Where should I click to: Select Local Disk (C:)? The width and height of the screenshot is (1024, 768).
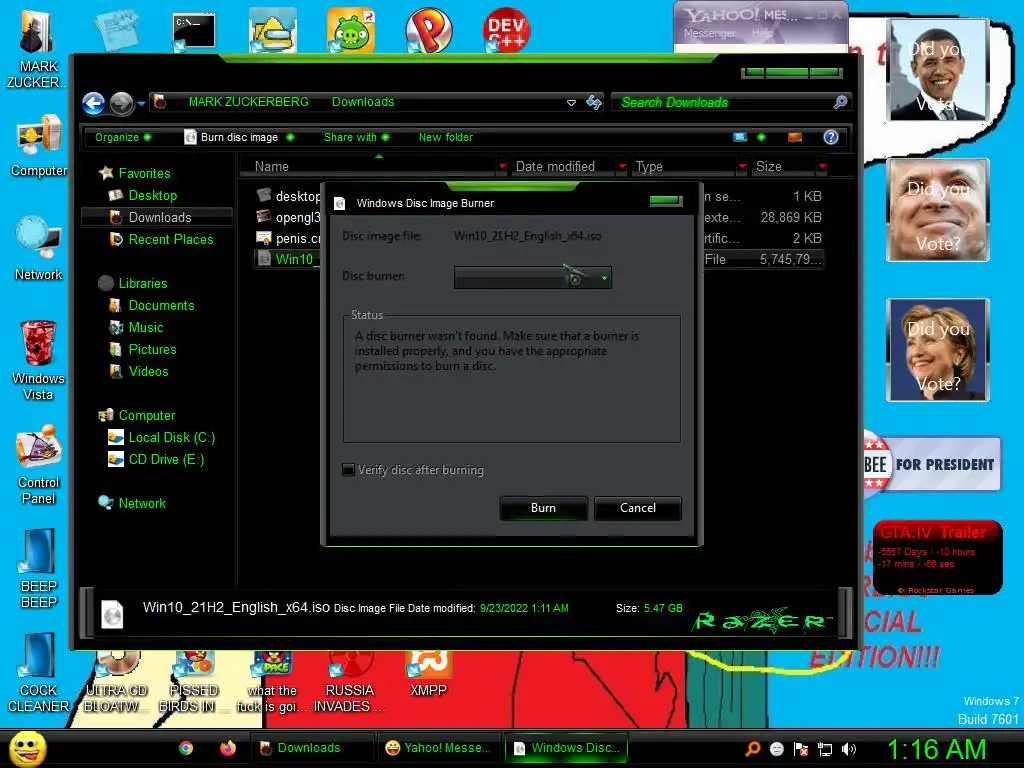tap(171, 438)
